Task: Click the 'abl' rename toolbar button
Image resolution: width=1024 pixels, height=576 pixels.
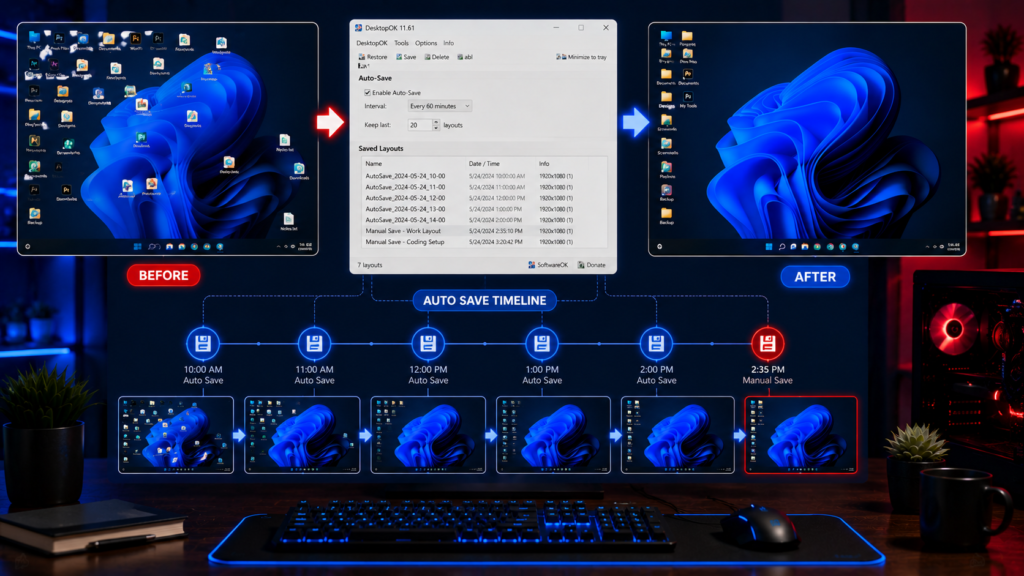Action: coord(465,57)
